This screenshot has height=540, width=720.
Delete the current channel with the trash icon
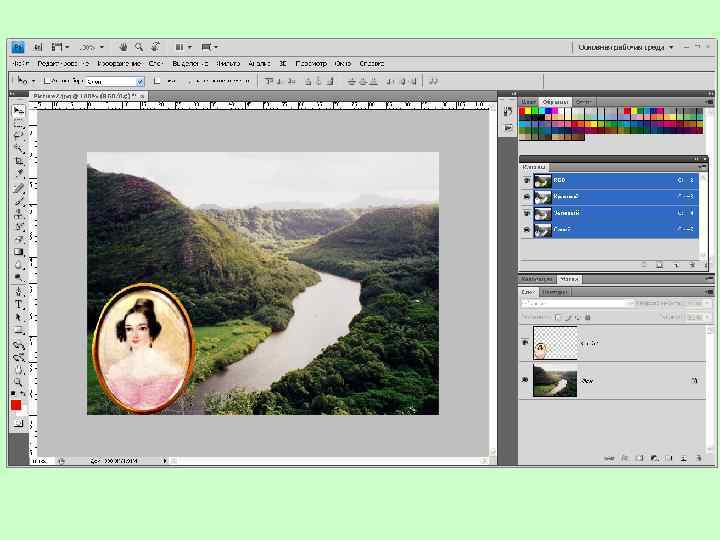pos(692,265)
